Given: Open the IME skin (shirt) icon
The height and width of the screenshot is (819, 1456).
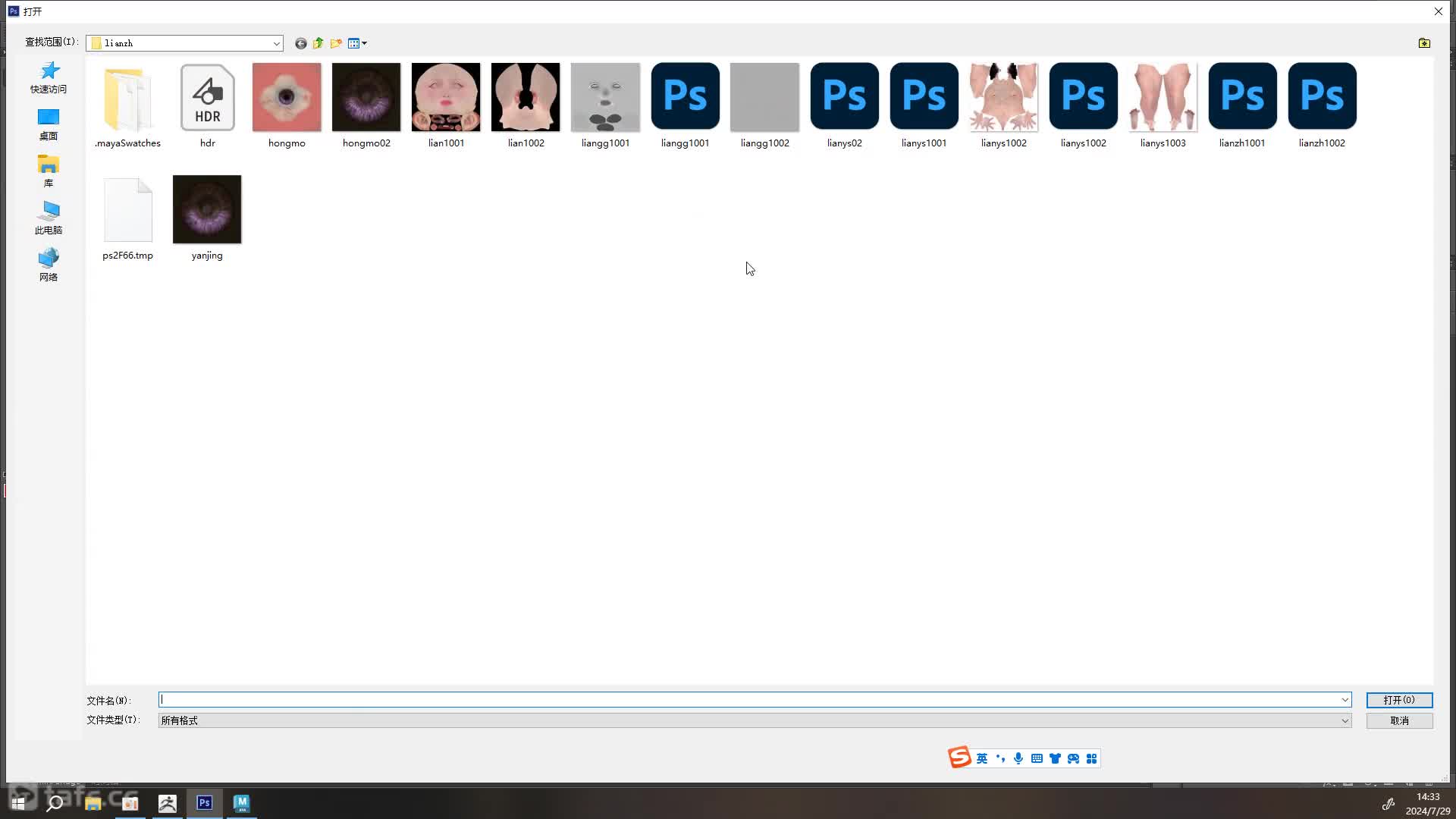Looking at the screenshot, I should pyautogui.click(x=1055, y=758).
